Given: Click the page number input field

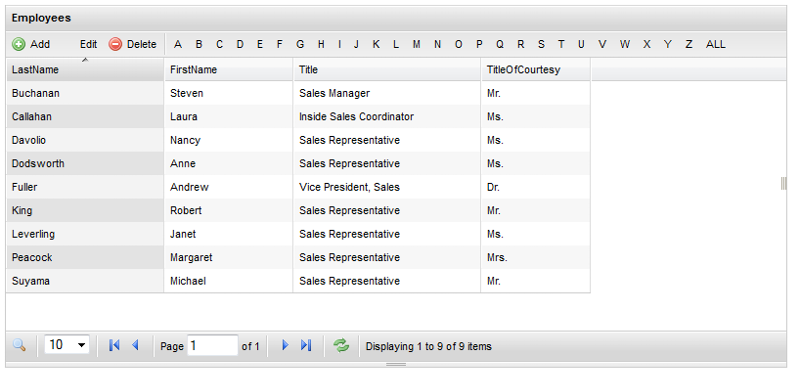Looking at the screenshot, I should tap(212, 345).
